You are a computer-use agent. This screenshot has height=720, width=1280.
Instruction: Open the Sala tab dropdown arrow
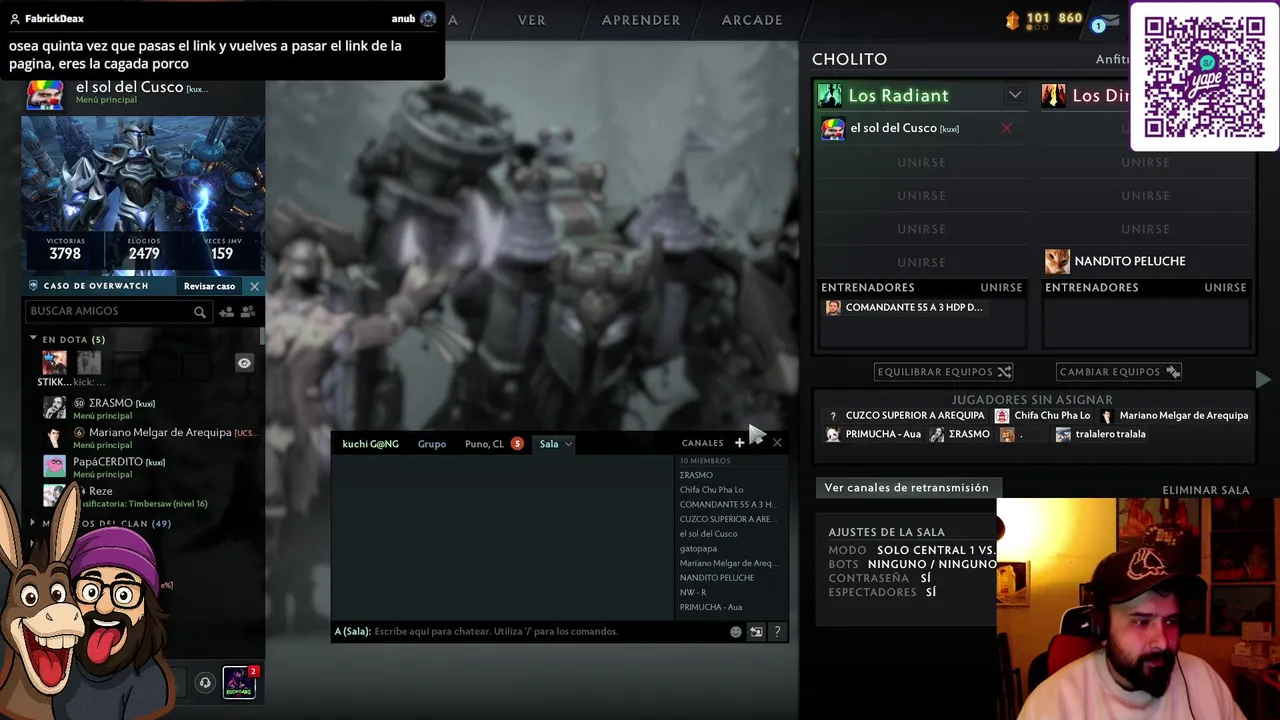pyautogui.click(x=568, y=444)
